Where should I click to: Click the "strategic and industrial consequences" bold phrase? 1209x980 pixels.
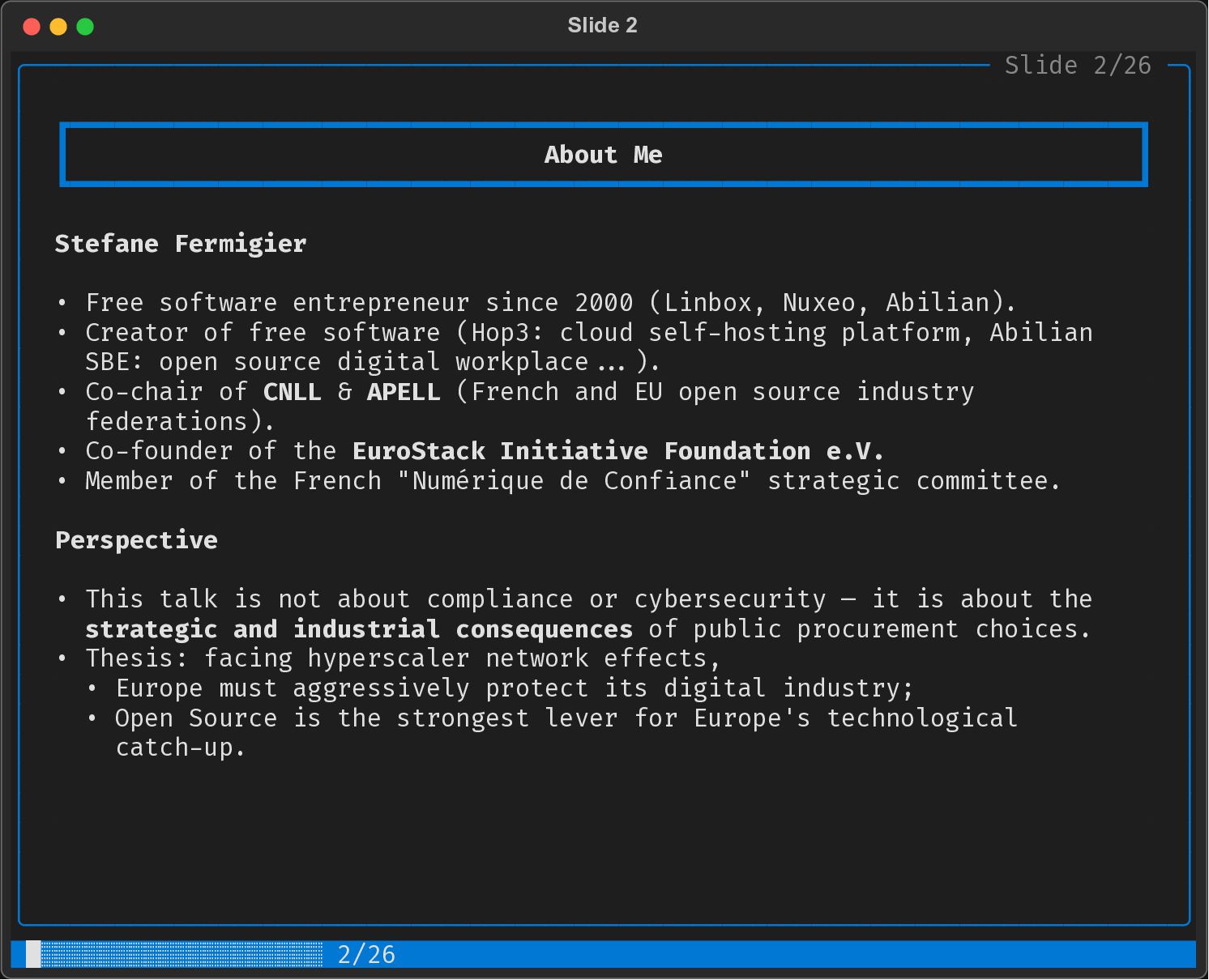pyautogui.click(x=359, y=629)
